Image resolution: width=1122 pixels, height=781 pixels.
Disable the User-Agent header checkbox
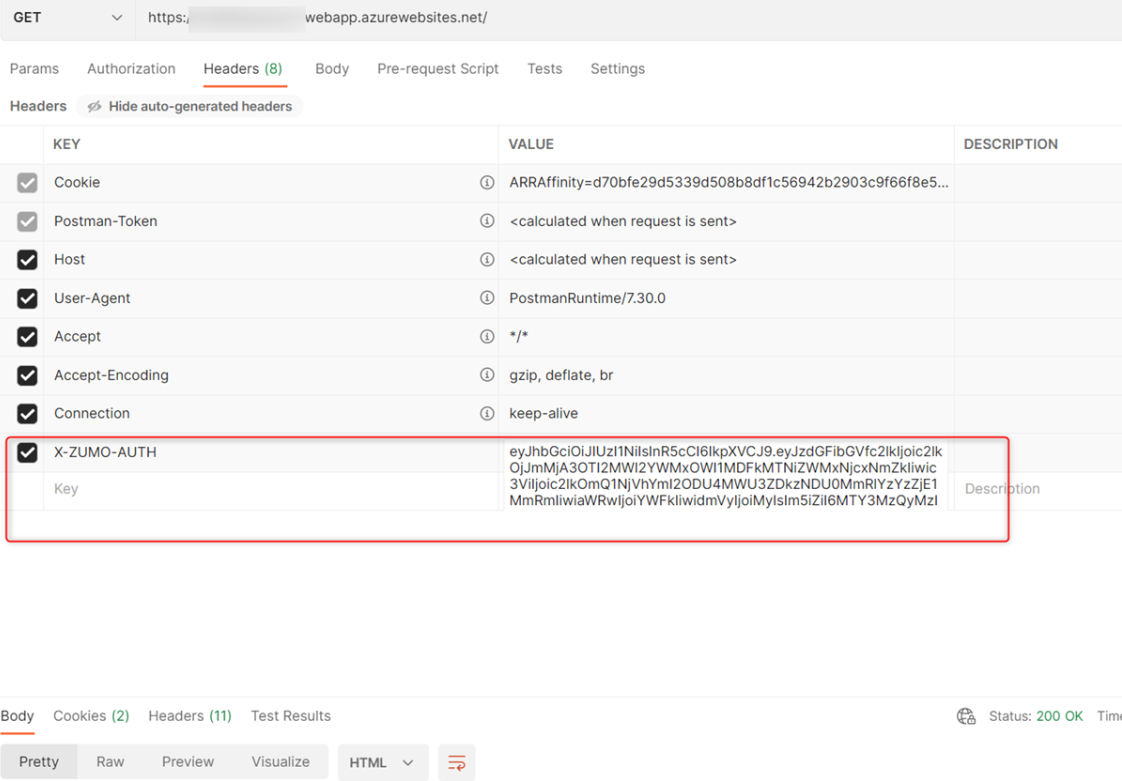(27, 298)
